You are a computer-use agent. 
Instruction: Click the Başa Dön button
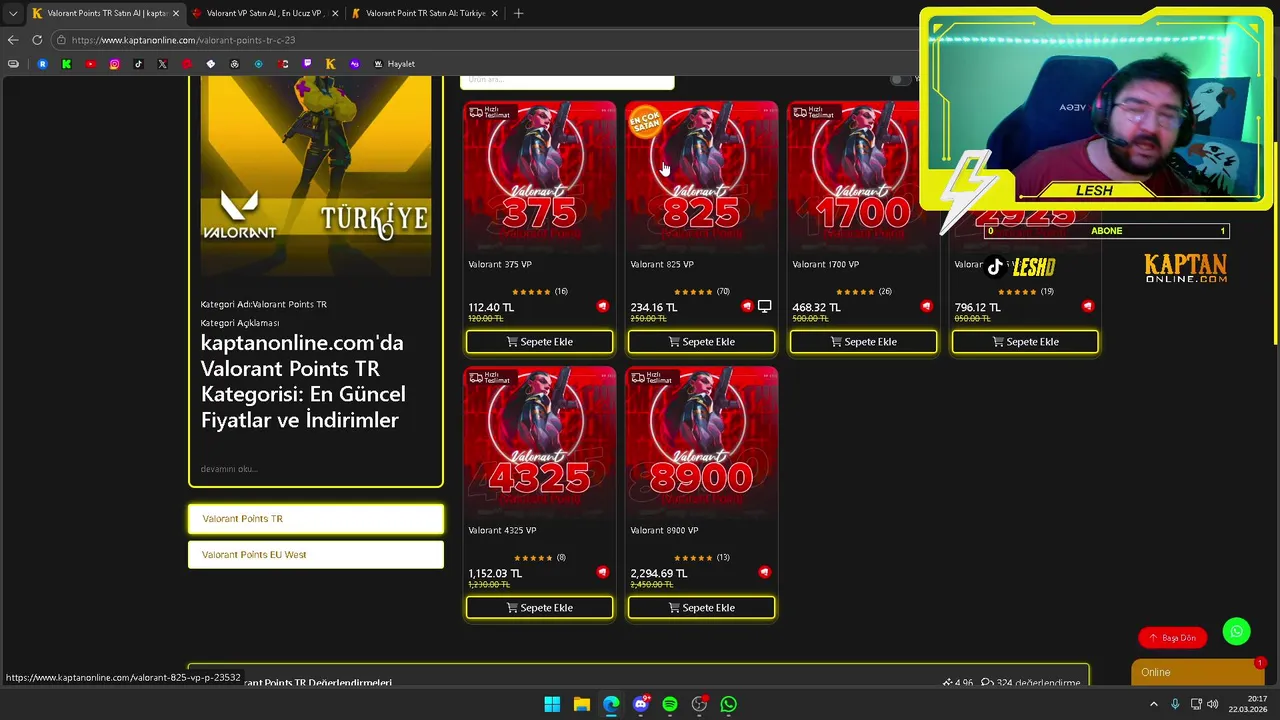[1172, 637]
